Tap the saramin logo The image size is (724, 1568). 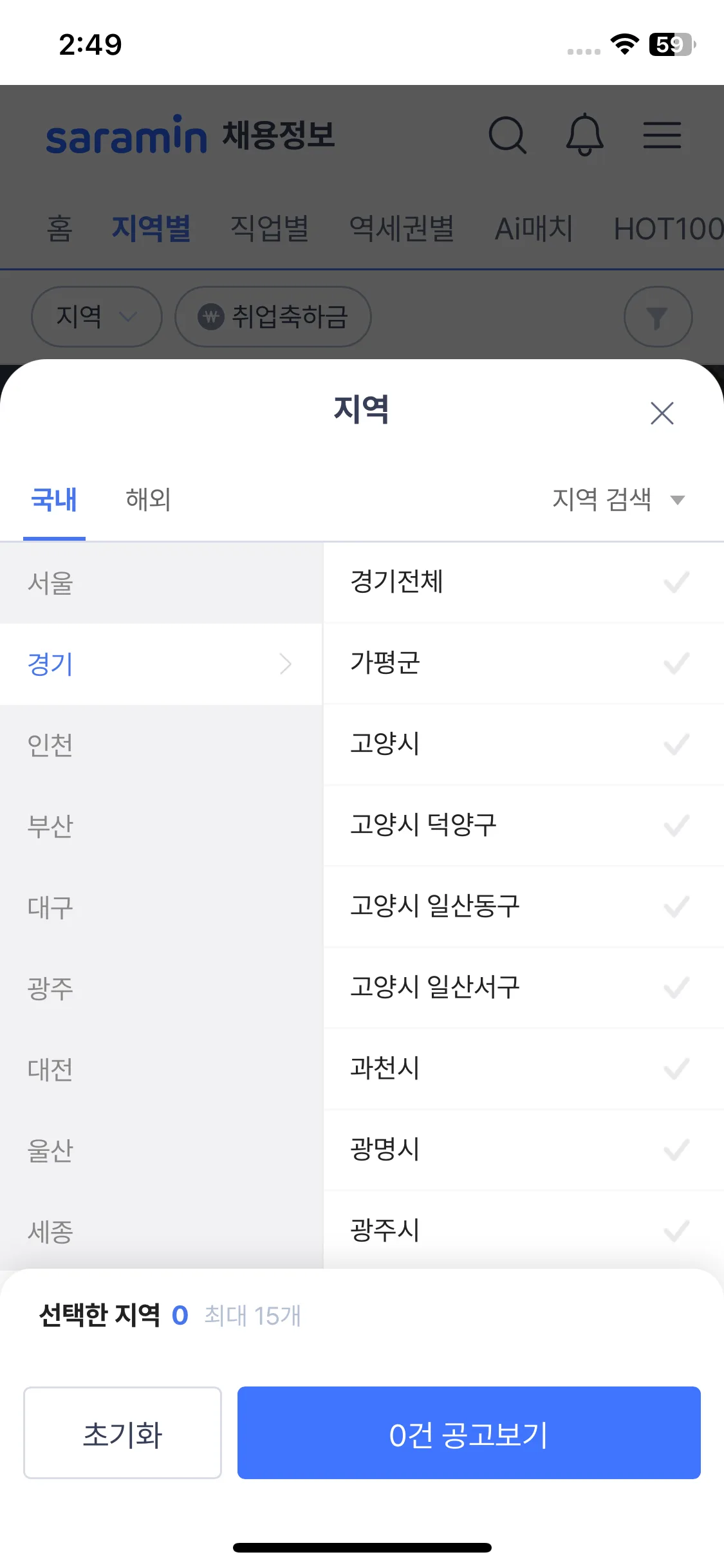tap(126, 135)
